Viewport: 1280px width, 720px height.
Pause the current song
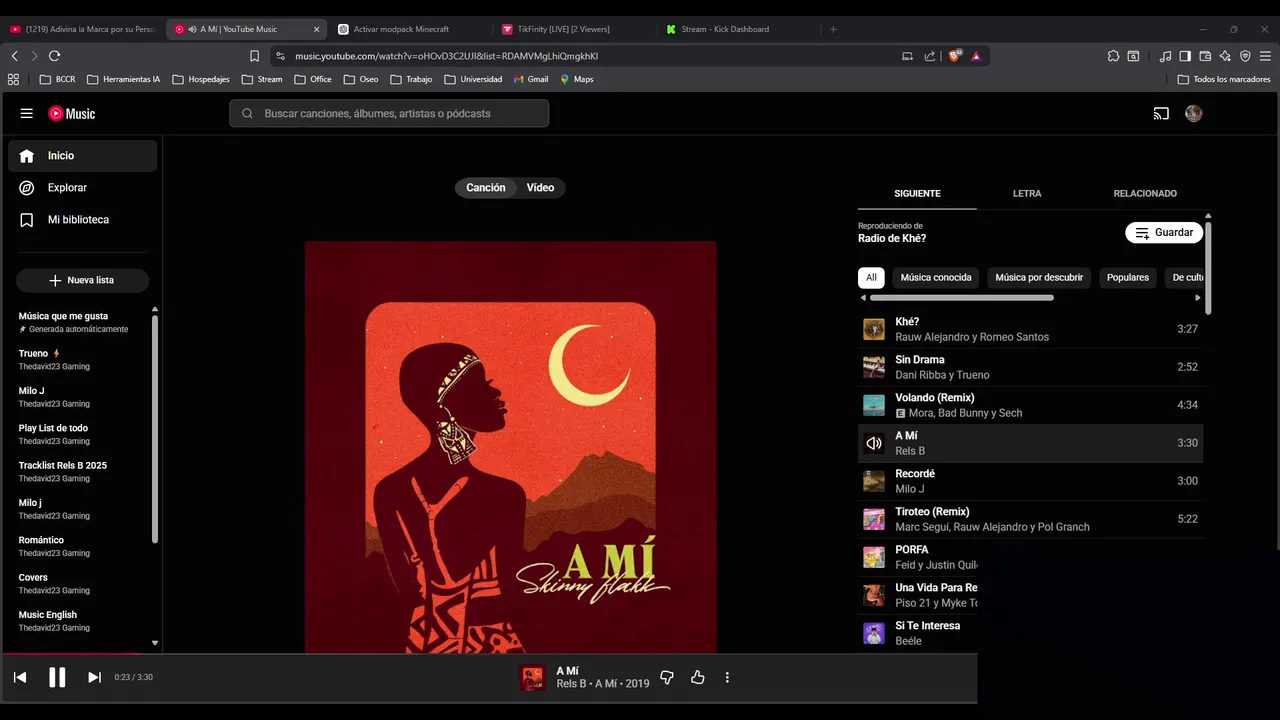pyautogui.click(x=57, y=677)
